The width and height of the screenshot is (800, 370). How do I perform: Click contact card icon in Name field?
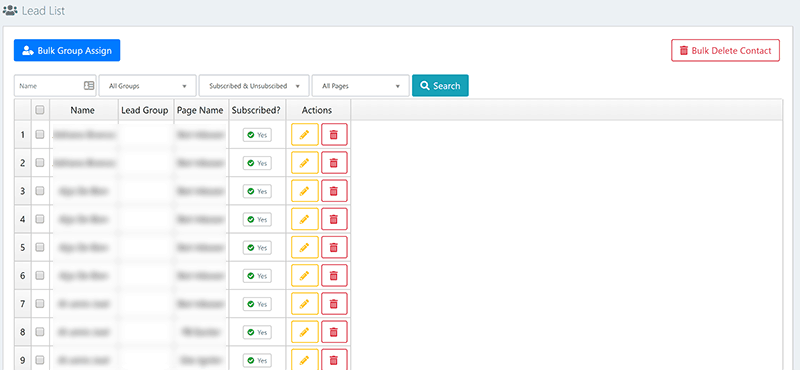[x=89, y=86]
